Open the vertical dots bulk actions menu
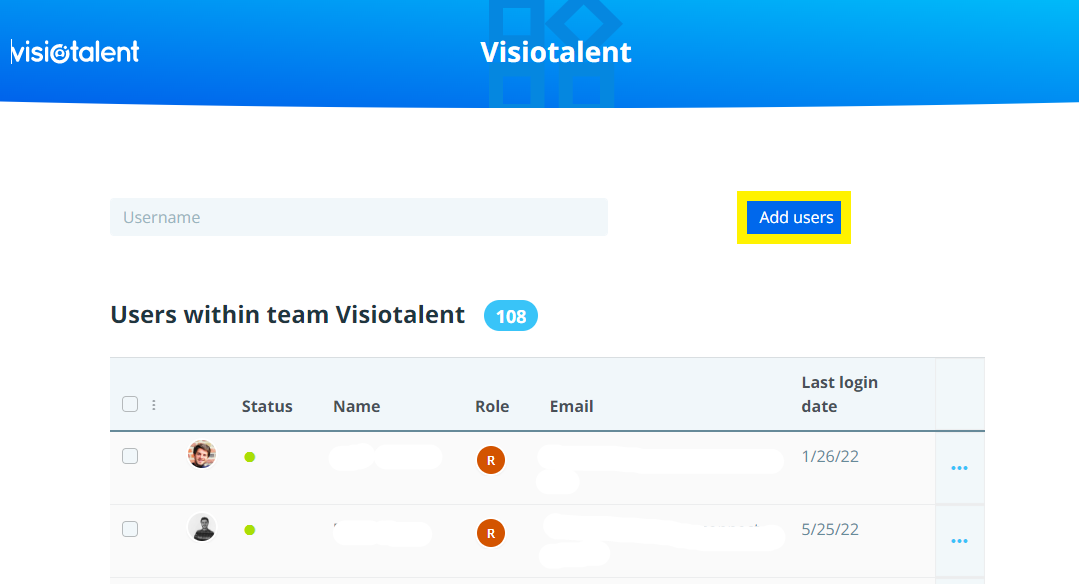This screenshot has height=584, width=1079. [154, 405]
